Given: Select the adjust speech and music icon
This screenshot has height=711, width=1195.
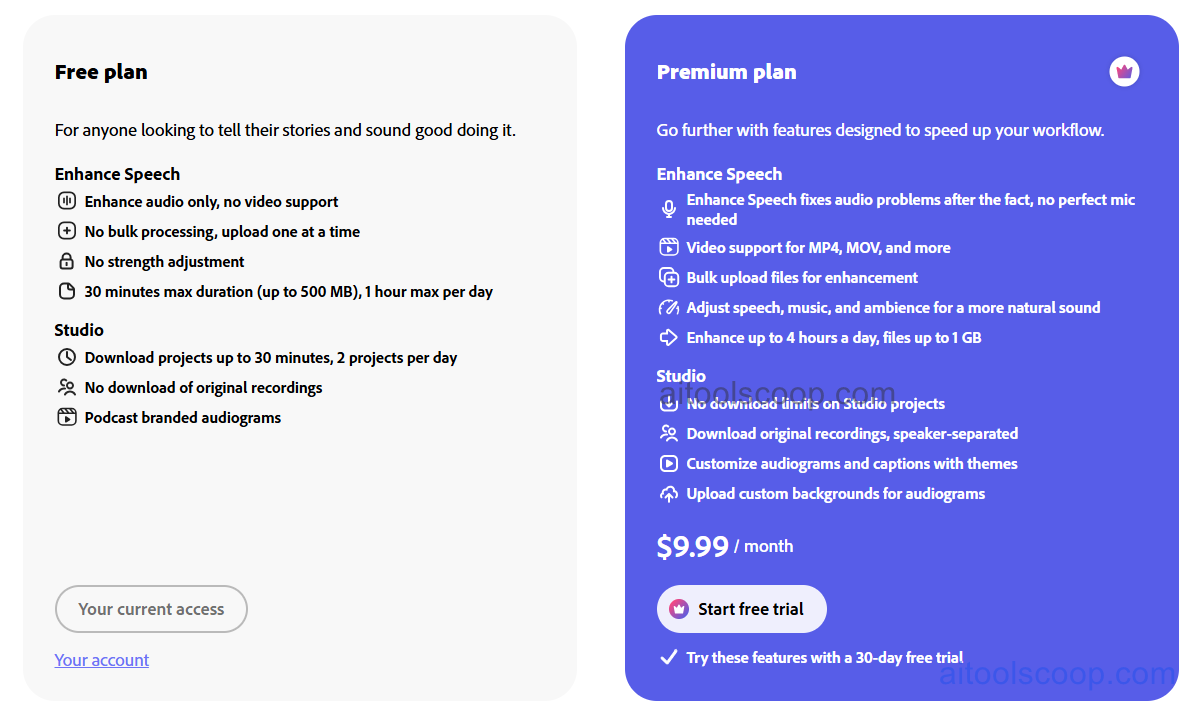Looking at the screenshot, I should (668, 307).
